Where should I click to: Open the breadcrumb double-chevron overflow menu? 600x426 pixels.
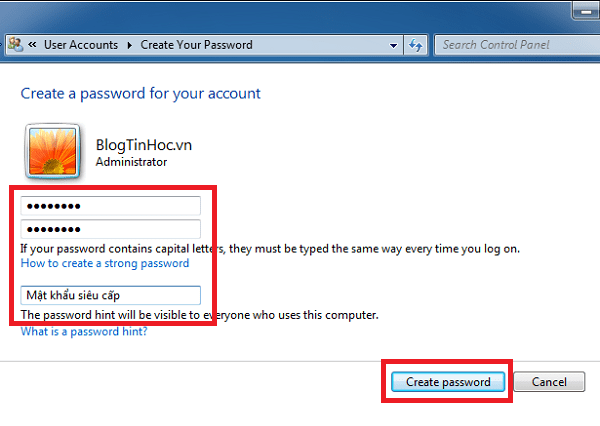point(33,45)
